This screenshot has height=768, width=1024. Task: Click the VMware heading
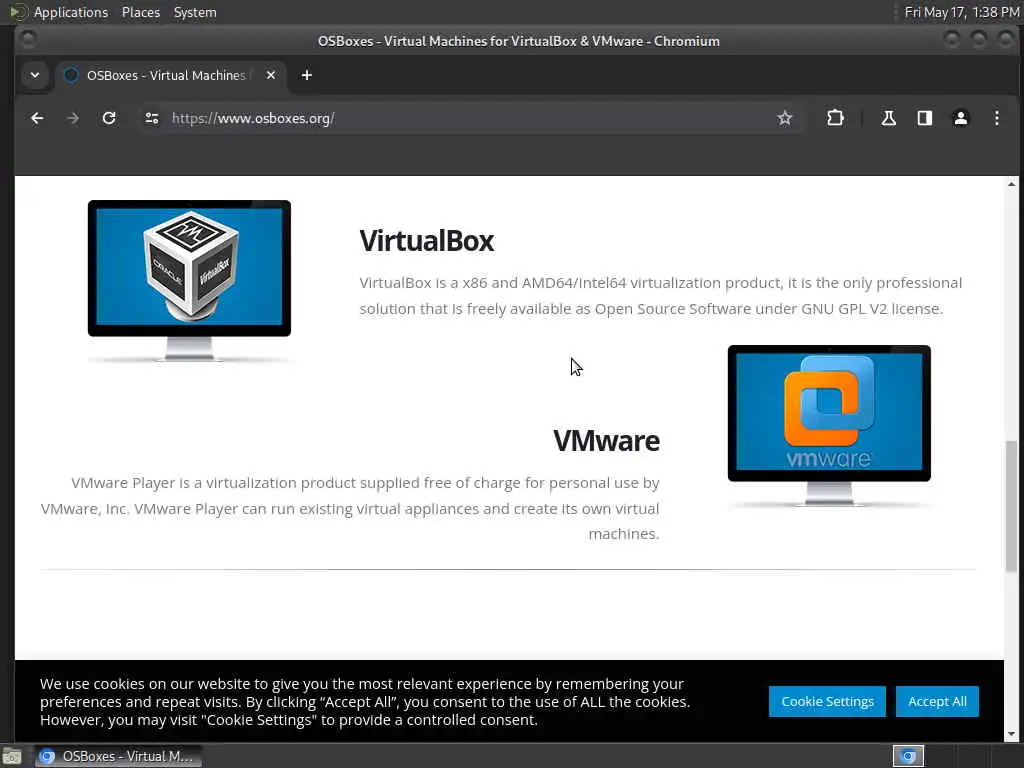[x=606, y=441]
